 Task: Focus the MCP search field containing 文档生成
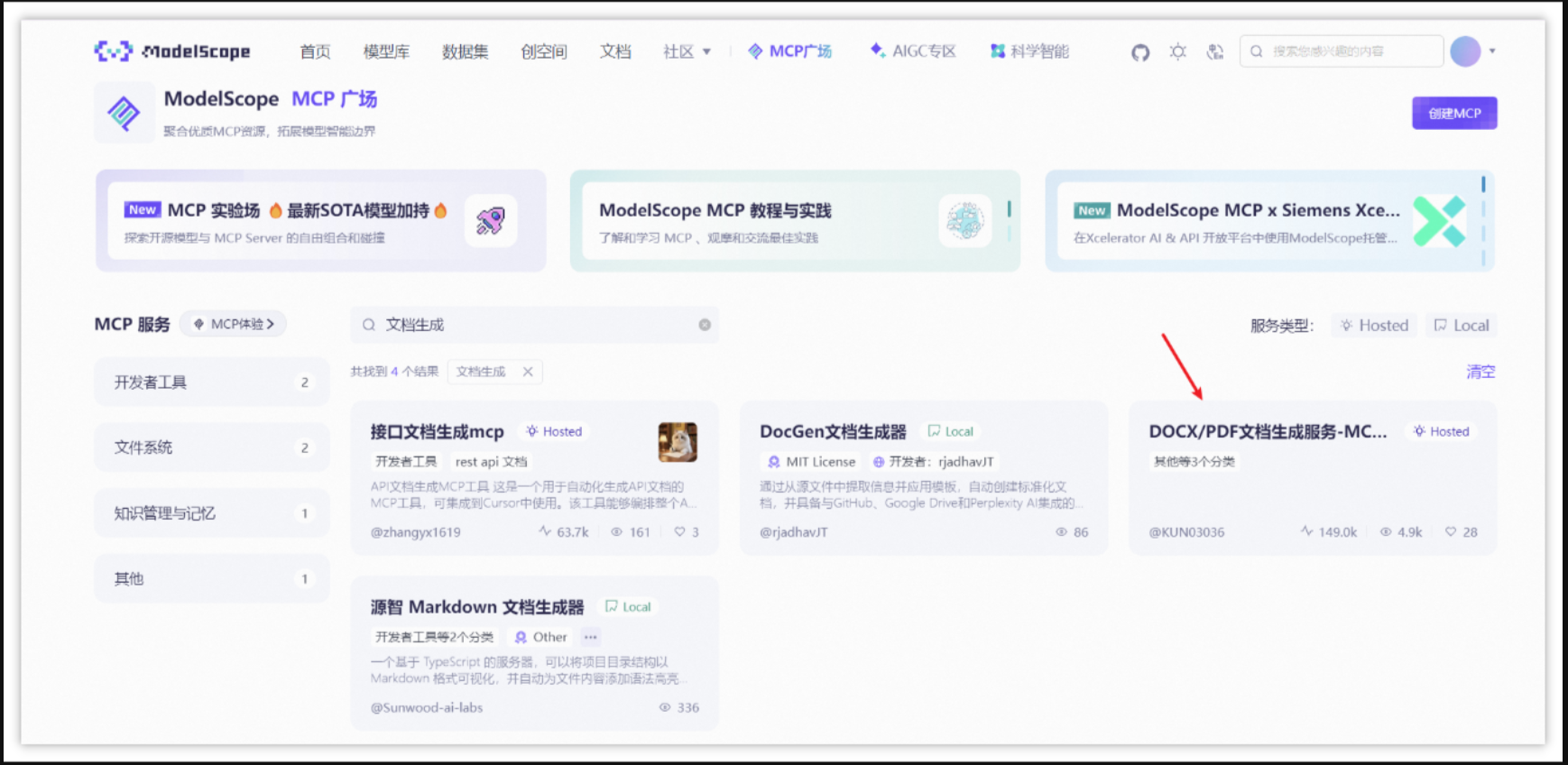pyautogui.click(x=535, y=325)
